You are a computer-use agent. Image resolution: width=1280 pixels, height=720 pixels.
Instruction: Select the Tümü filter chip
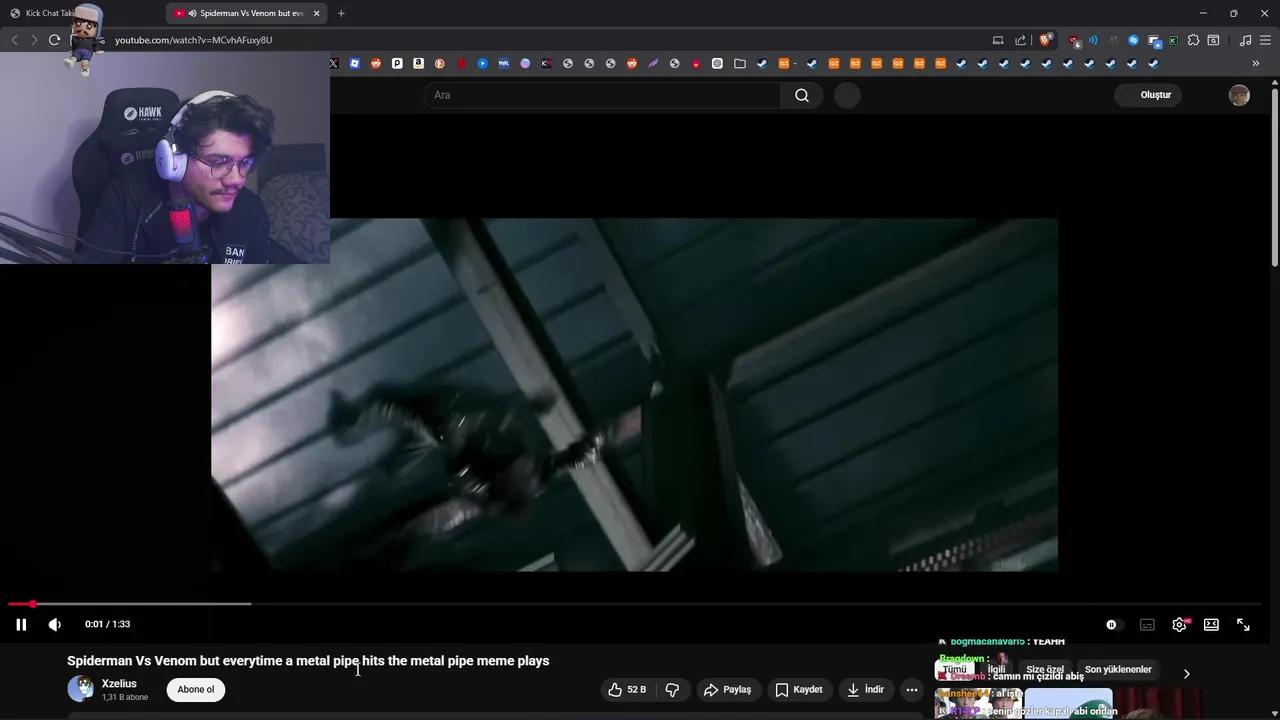point(955,669)
